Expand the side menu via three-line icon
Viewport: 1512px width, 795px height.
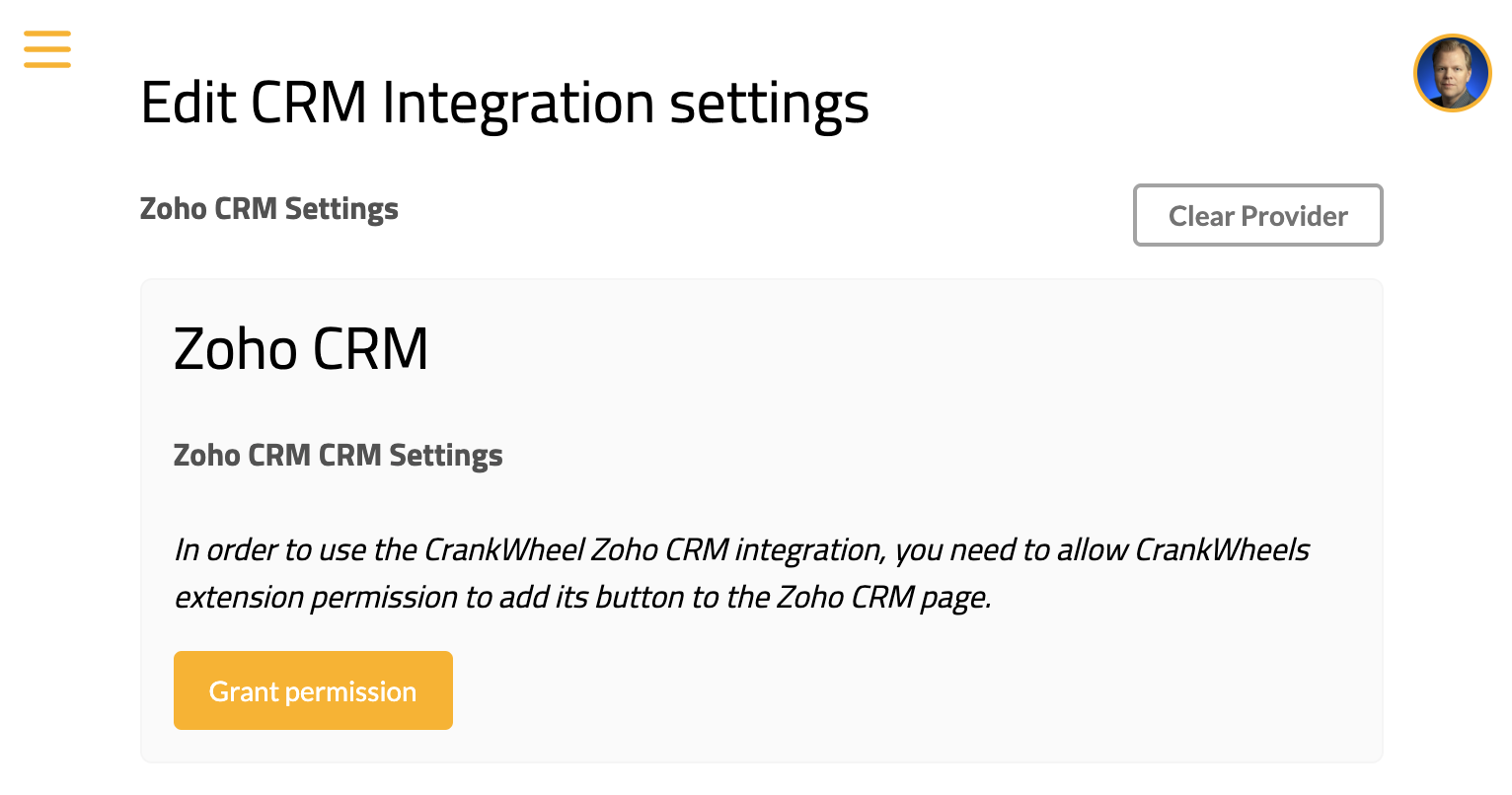click(x=47, y=49)
